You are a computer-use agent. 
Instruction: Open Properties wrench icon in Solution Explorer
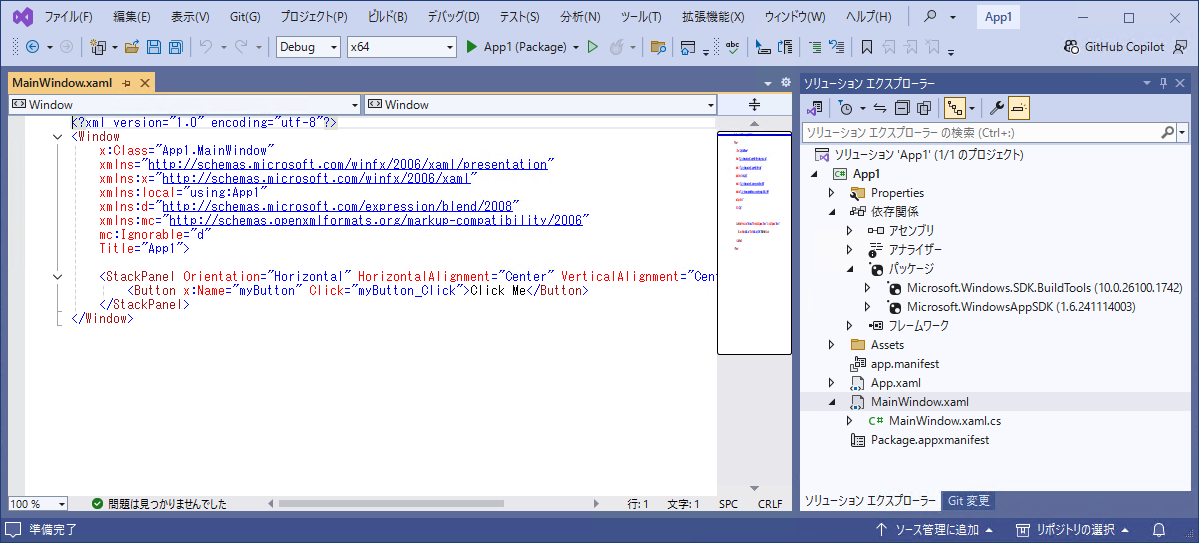pyautogui.click(x=996, y=109)
